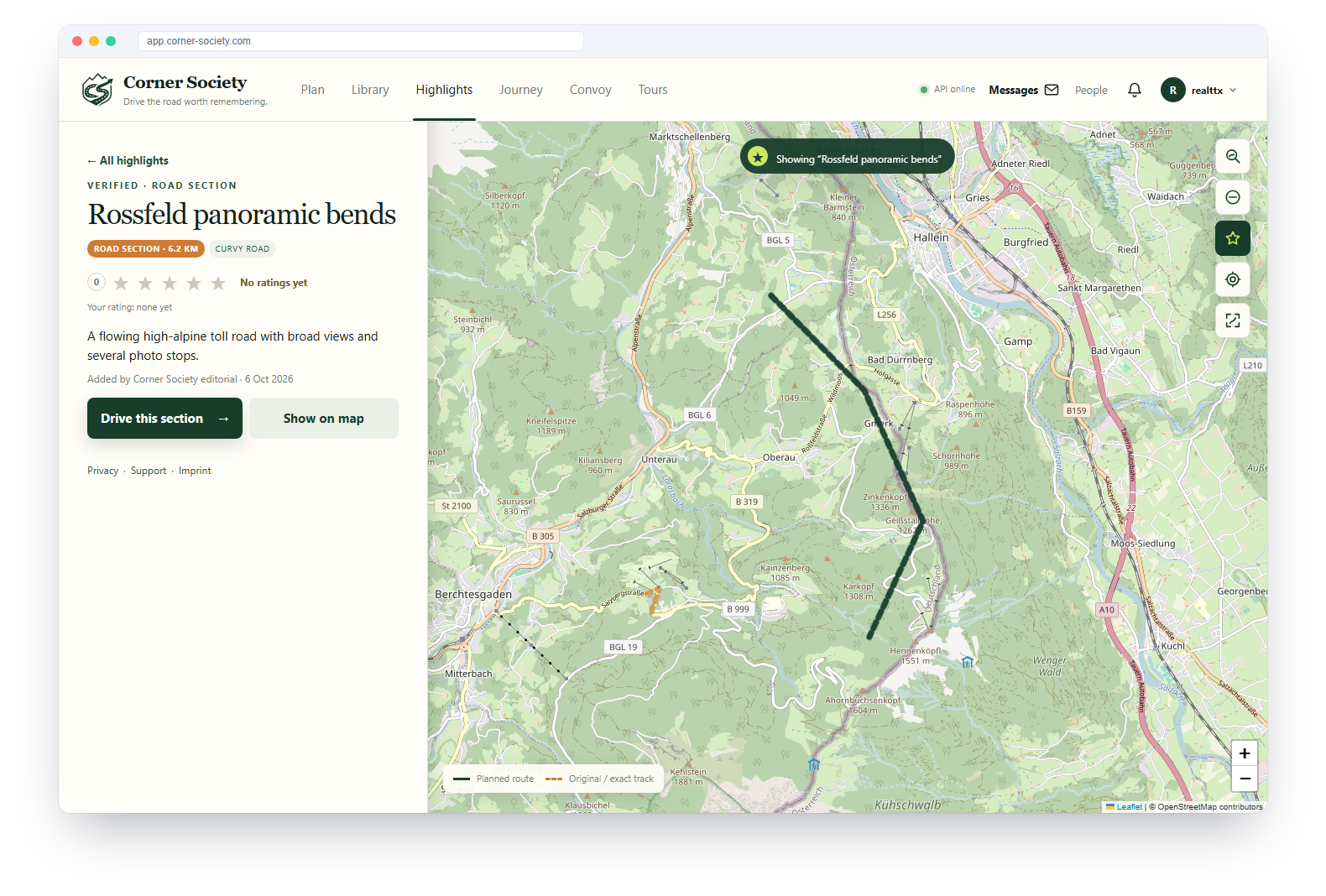Open the notifications bell
This screenshot has height=896, width=1326.
1135,90
